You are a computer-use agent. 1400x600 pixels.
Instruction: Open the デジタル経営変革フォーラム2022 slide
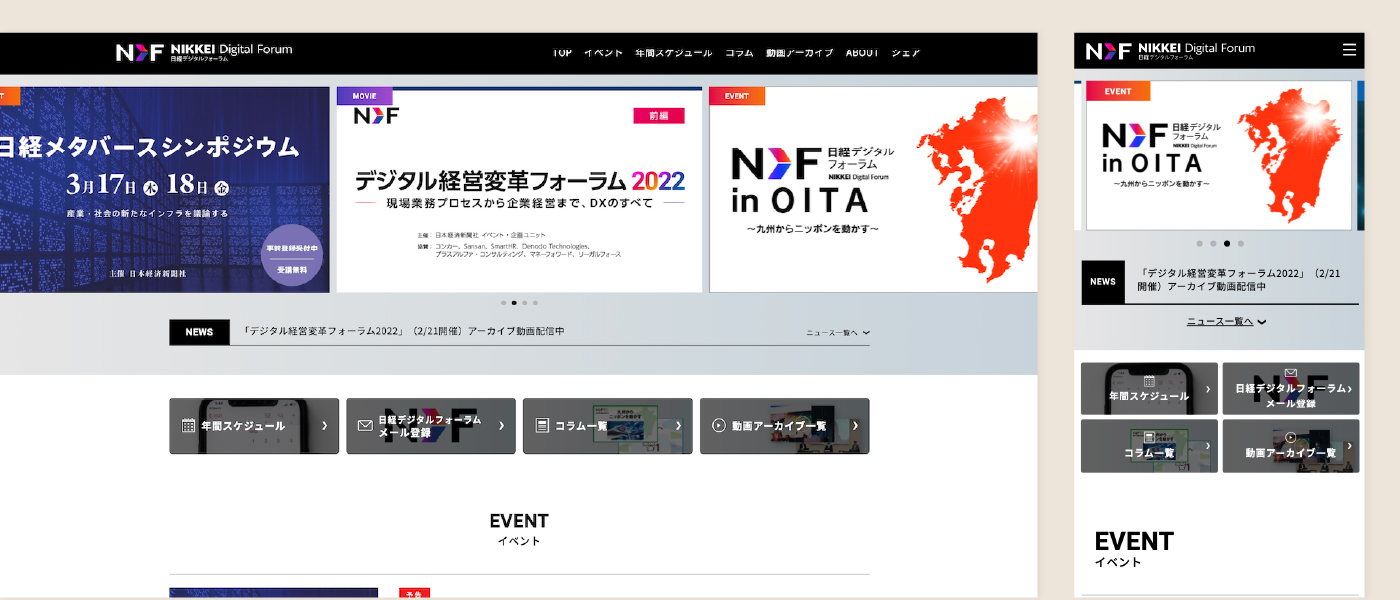coord(519,190)
